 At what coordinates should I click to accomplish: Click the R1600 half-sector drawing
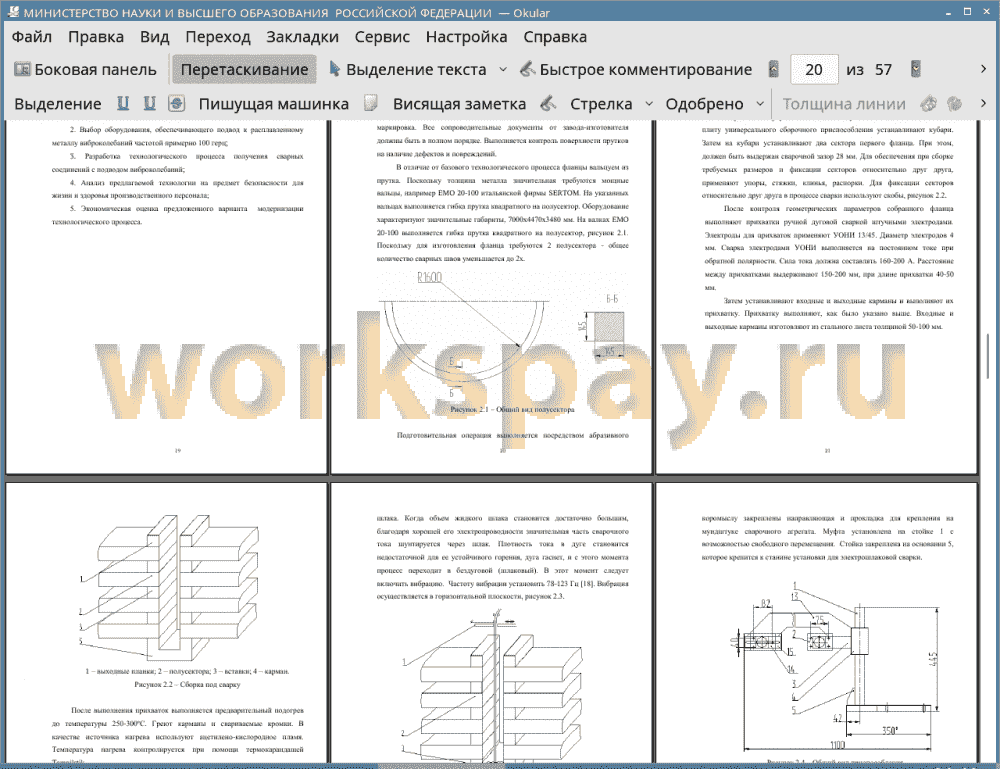click(465, 337)
